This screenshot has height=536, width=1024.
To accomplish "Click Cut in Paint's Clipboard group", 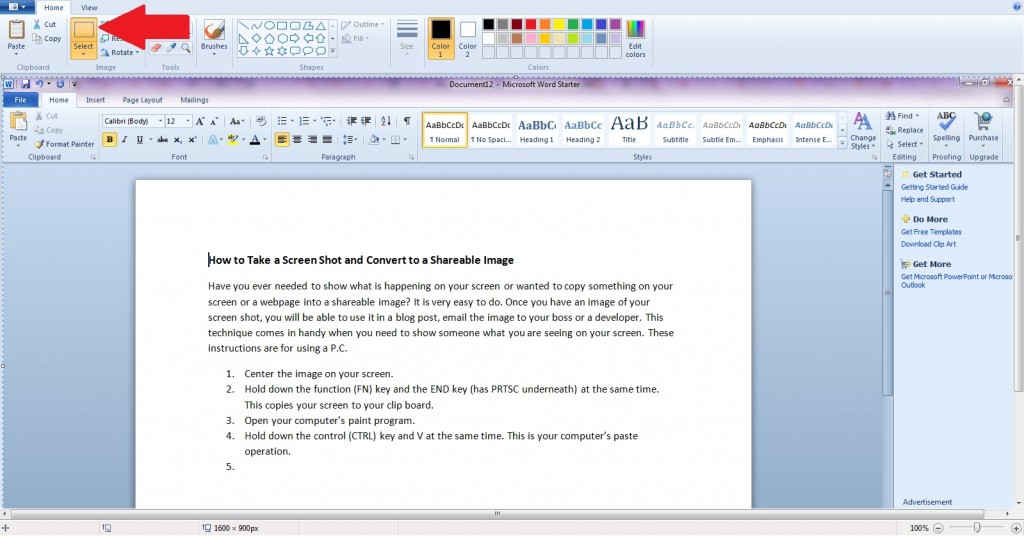I will point(44,24).
